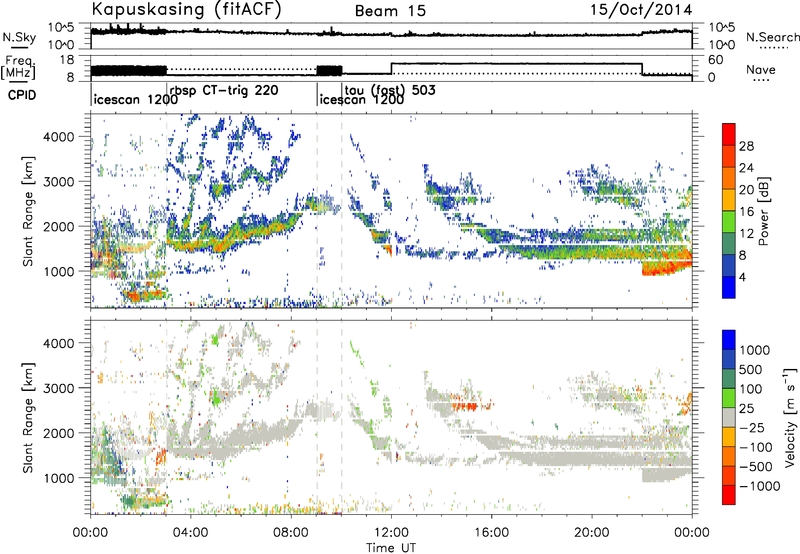800x554 pixels.
Task: Click the '04:00' time axis label
Action: point(191,533)
